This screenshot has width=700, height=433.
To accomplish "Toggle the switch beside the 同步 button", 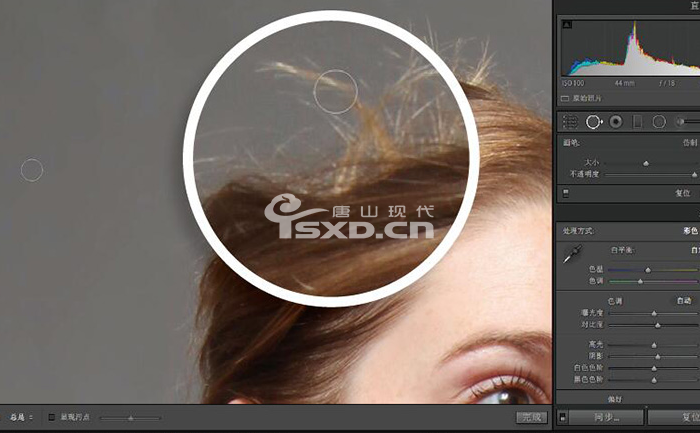I will (x=562, y=417).
